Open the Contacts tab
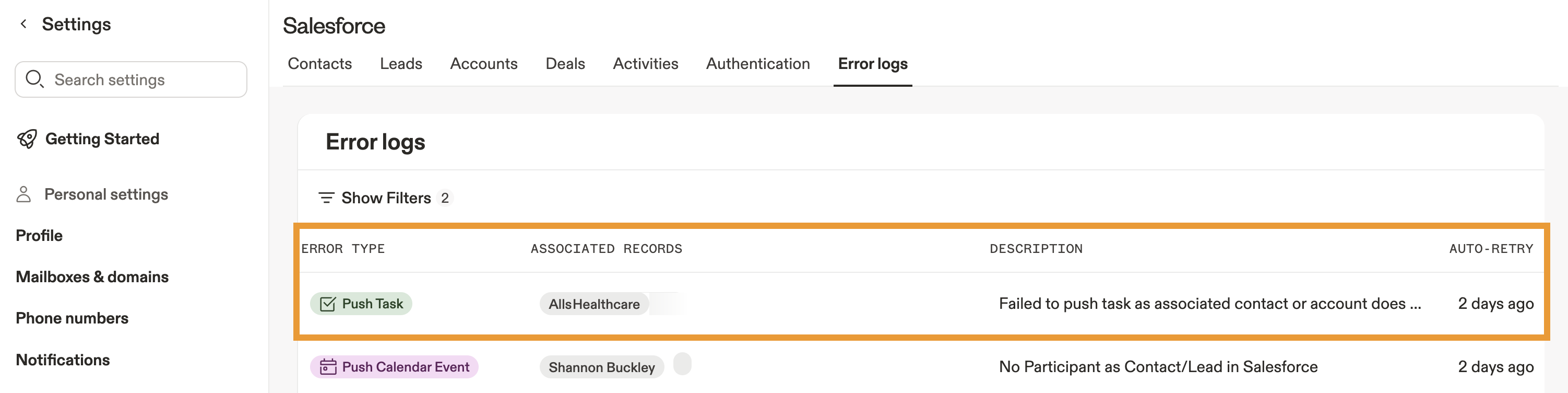Viewport: 1568px width, 393px height. [319, 64]
